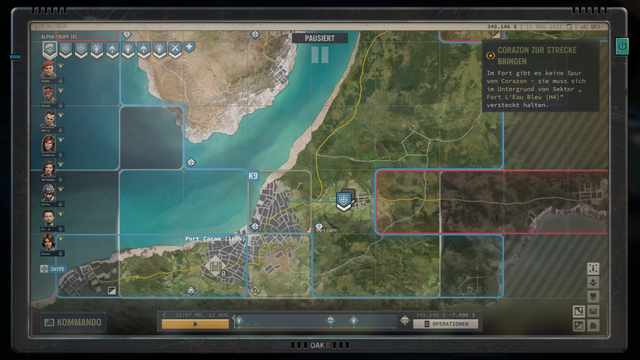Click the date text 23:07 Mo, 13 Aug
Image resolution: width=640 pixels, height=360 pixels.
202,315
